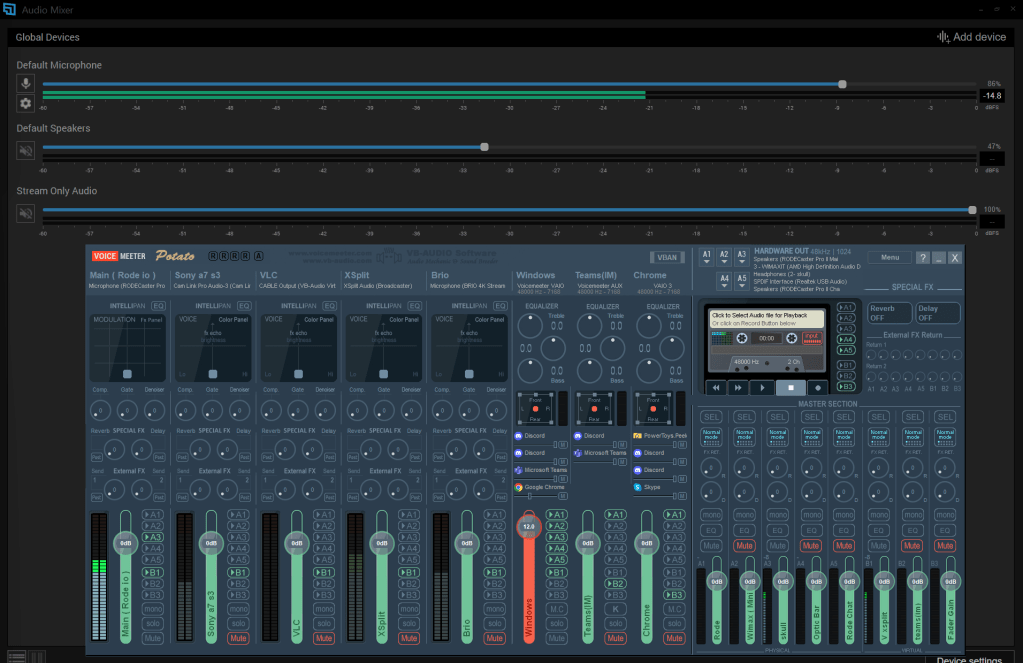Click Normal mode on A1 master bus
The height and width of the screenshot is (663, 1023).
coord(711,437)
